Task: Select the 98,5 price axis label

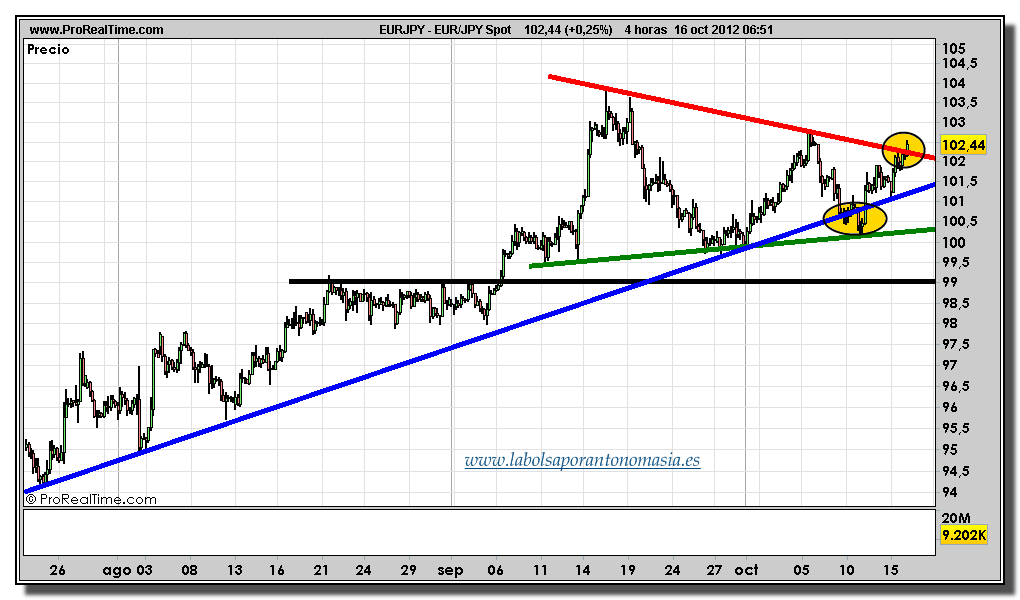Action: (956, 303)
